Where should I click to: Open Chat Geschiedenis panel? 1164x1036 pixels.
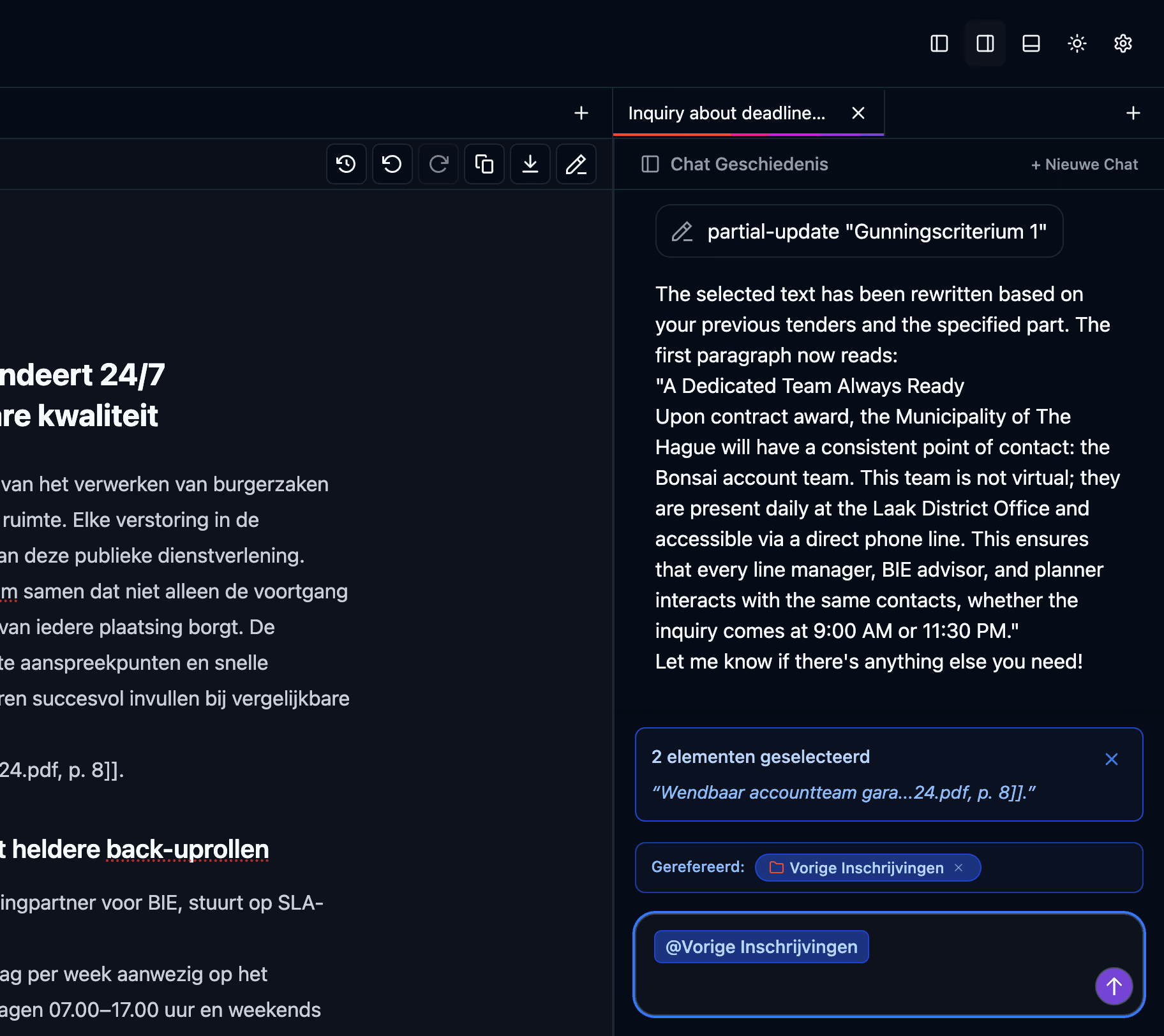[735, 164]
